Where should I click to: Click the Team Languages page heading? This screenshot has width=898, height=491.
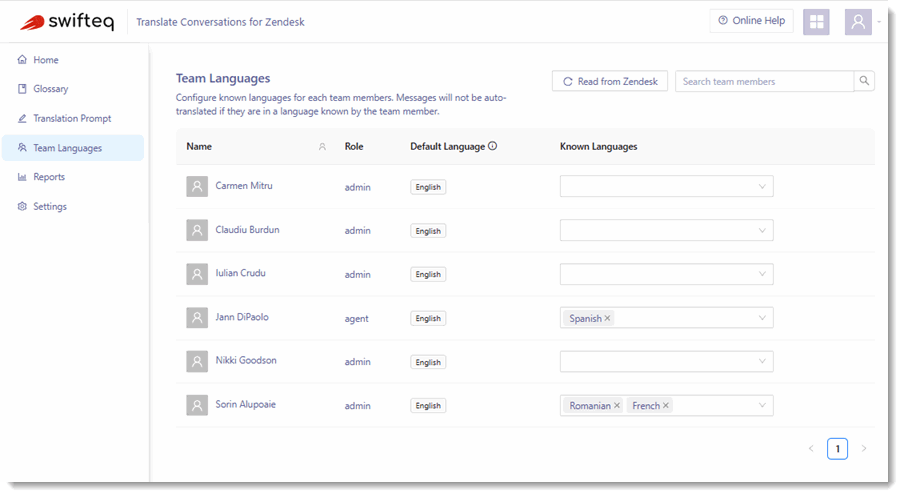coord(223,78)
